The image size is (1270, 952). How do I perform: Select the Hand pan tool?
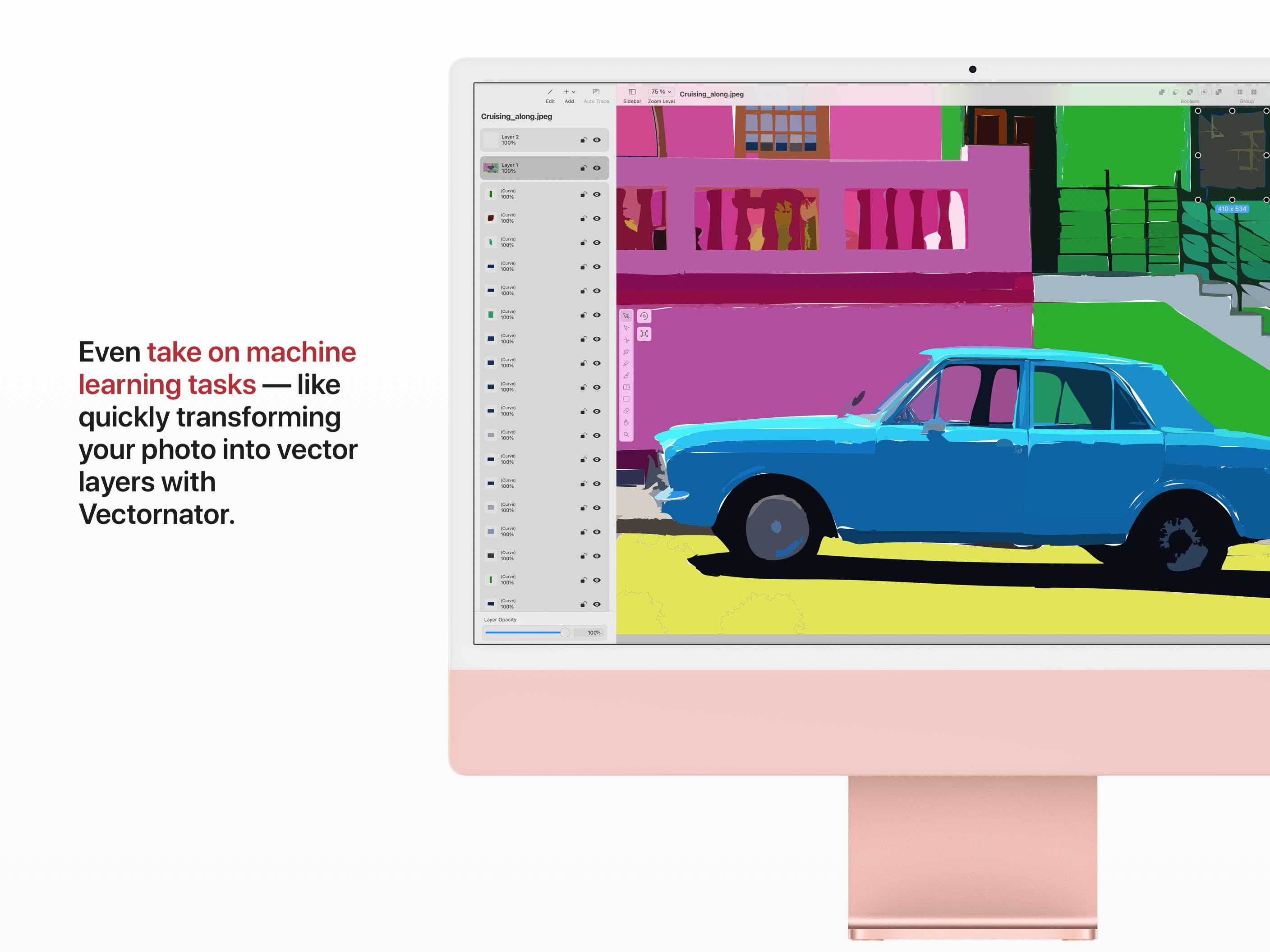pos(626,422)
